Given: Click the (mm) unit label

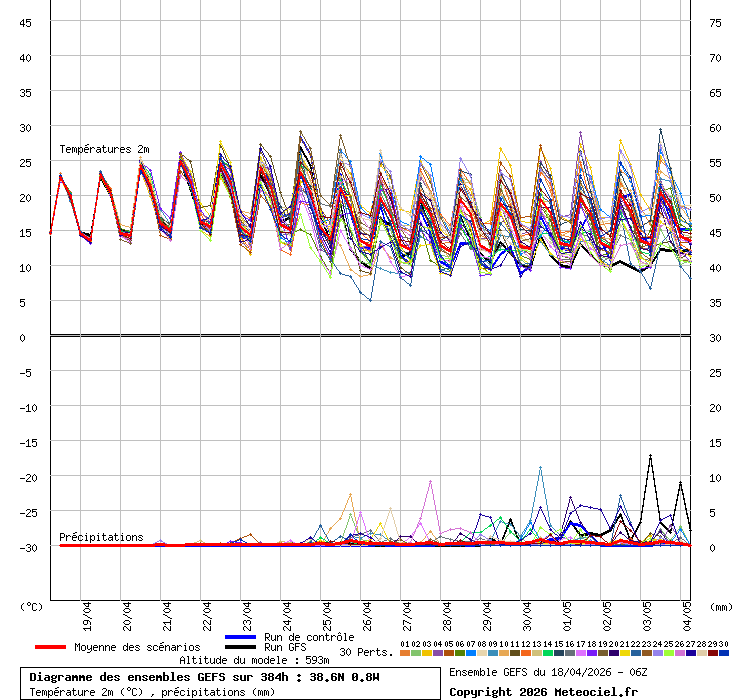Looking at the screenshot, I should click(x=721, y=606).
